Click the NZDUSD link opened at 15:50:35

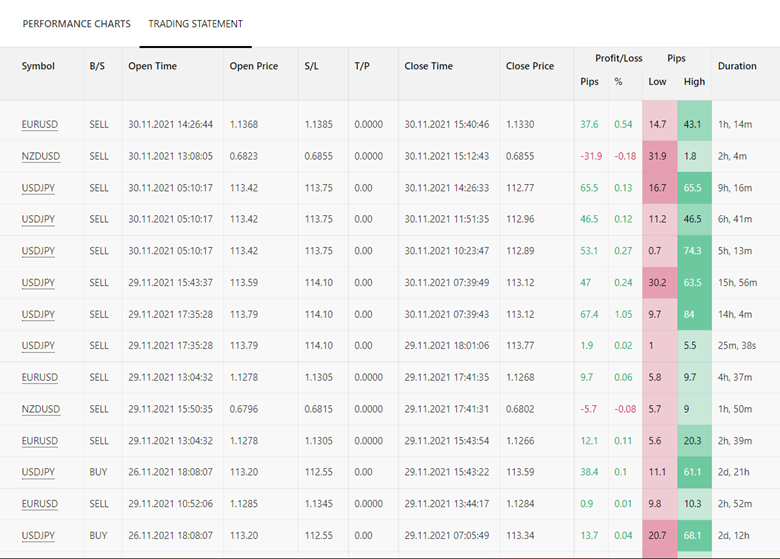[x=41, y=409]
